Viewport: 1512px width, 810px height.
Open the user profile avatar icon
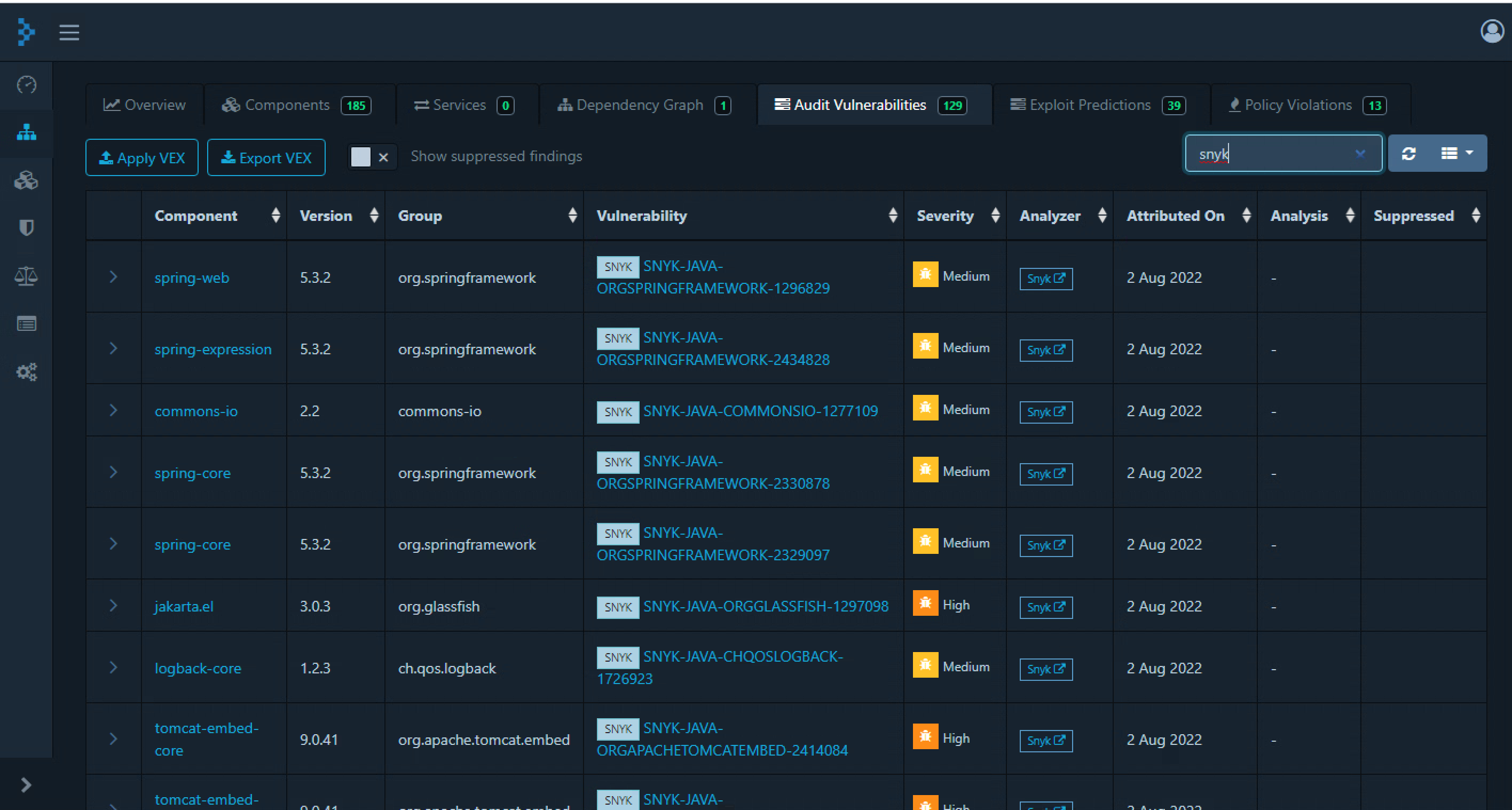(x=1492, y=31)
